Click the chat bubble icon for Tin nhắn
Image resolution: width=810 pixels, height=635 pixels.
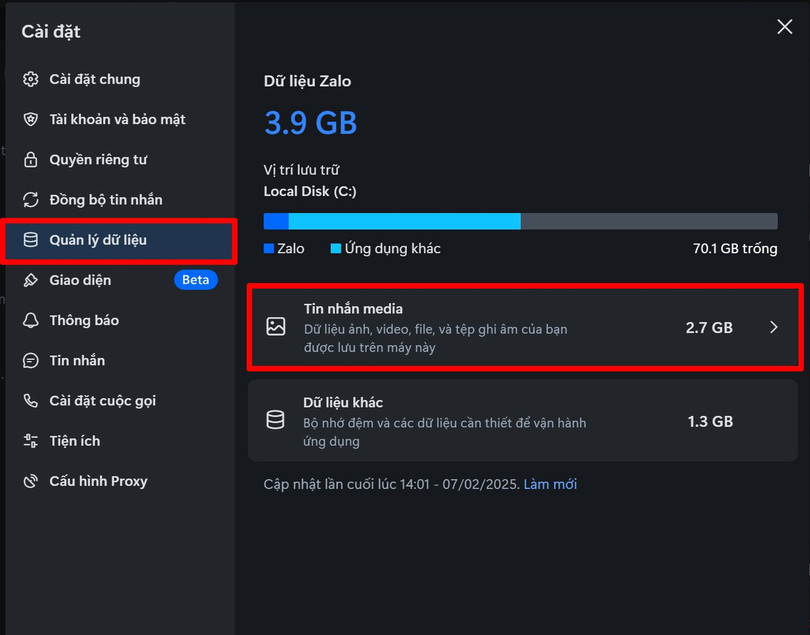pos(31,361)
